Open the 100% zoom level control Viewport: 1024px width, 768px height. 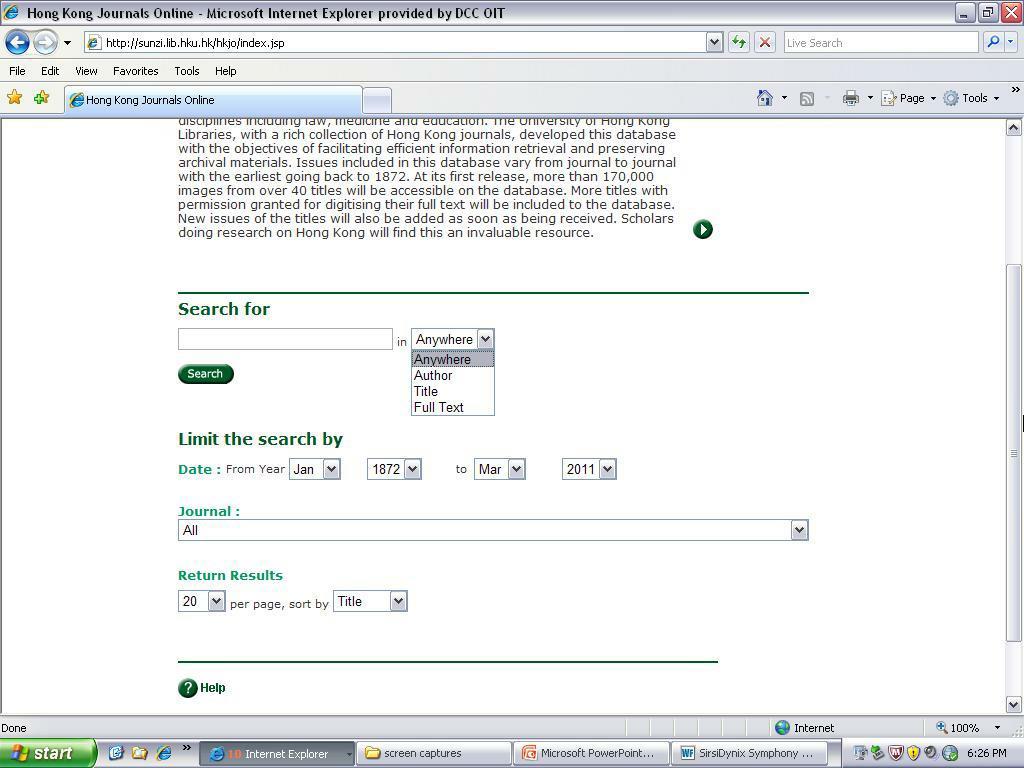[x=968, y=728]
